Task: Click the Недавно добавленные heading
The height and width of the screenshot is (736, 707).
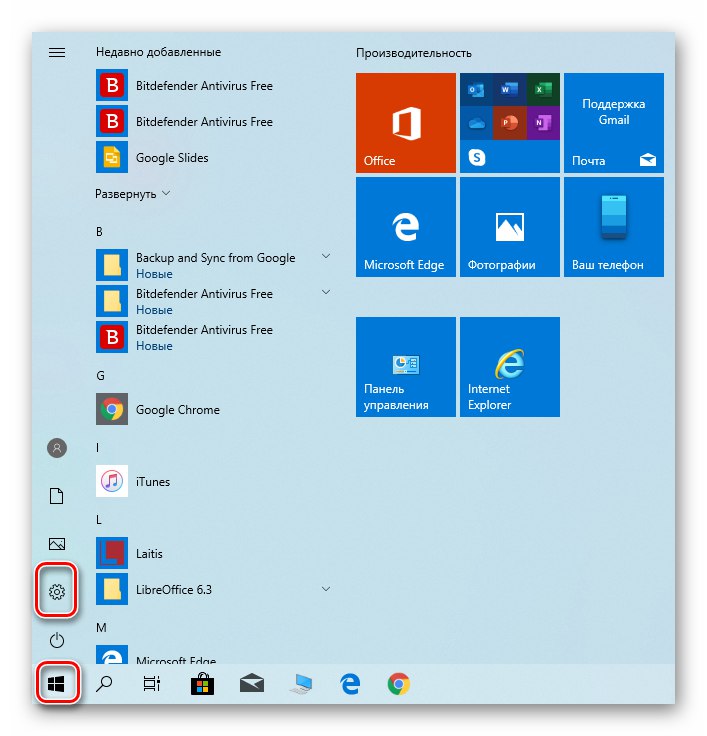Action: point(158,52)
